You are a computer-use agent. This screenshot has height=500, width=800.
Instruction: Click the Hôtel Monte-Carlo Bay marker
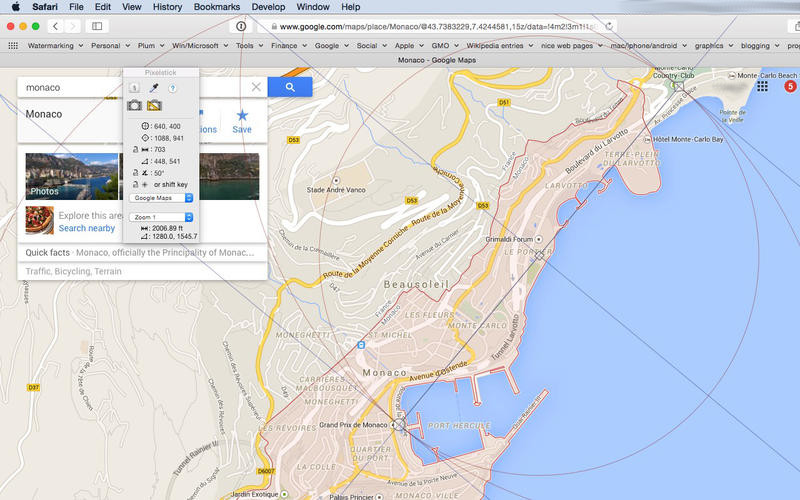point(647,139)
